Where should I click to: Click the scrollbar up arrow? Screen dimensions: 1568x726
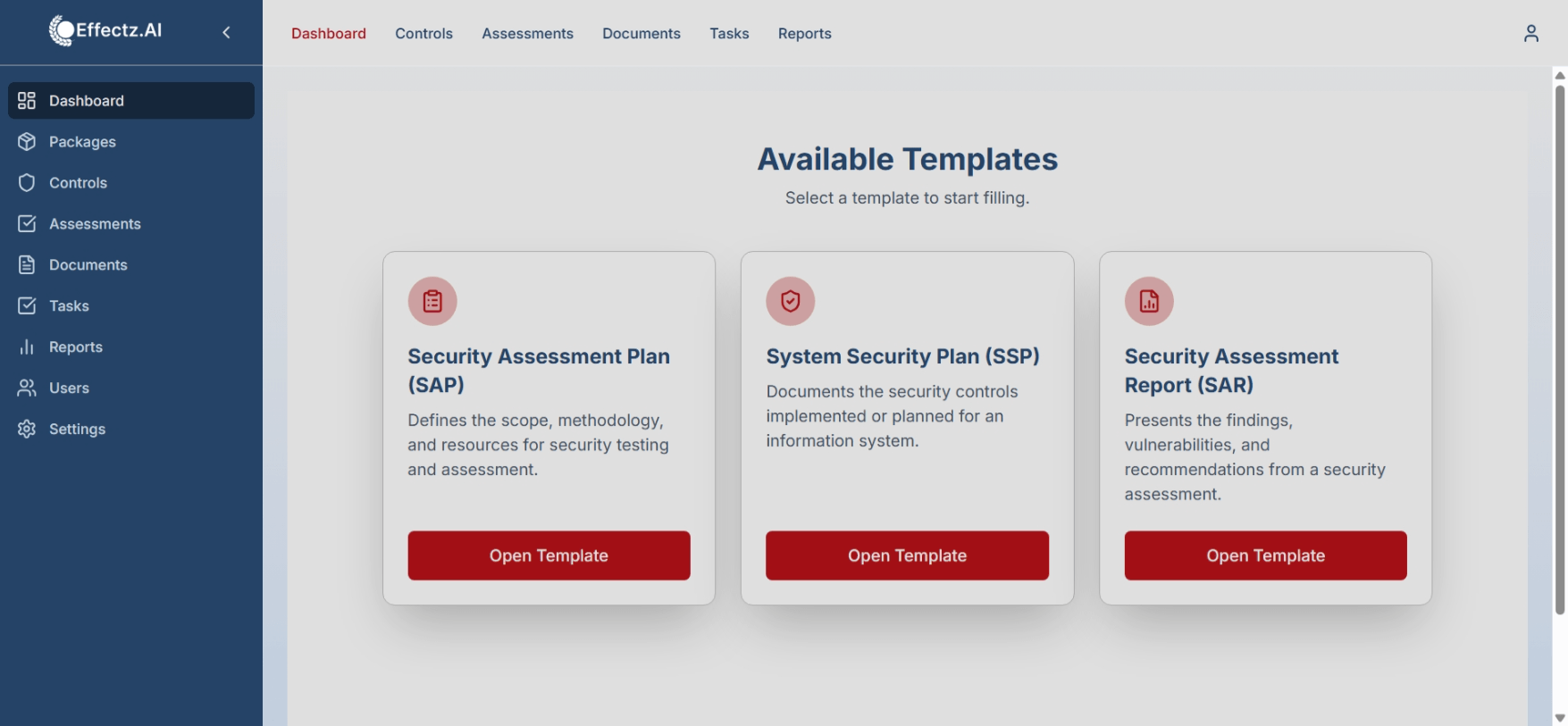pos(1560,76)
